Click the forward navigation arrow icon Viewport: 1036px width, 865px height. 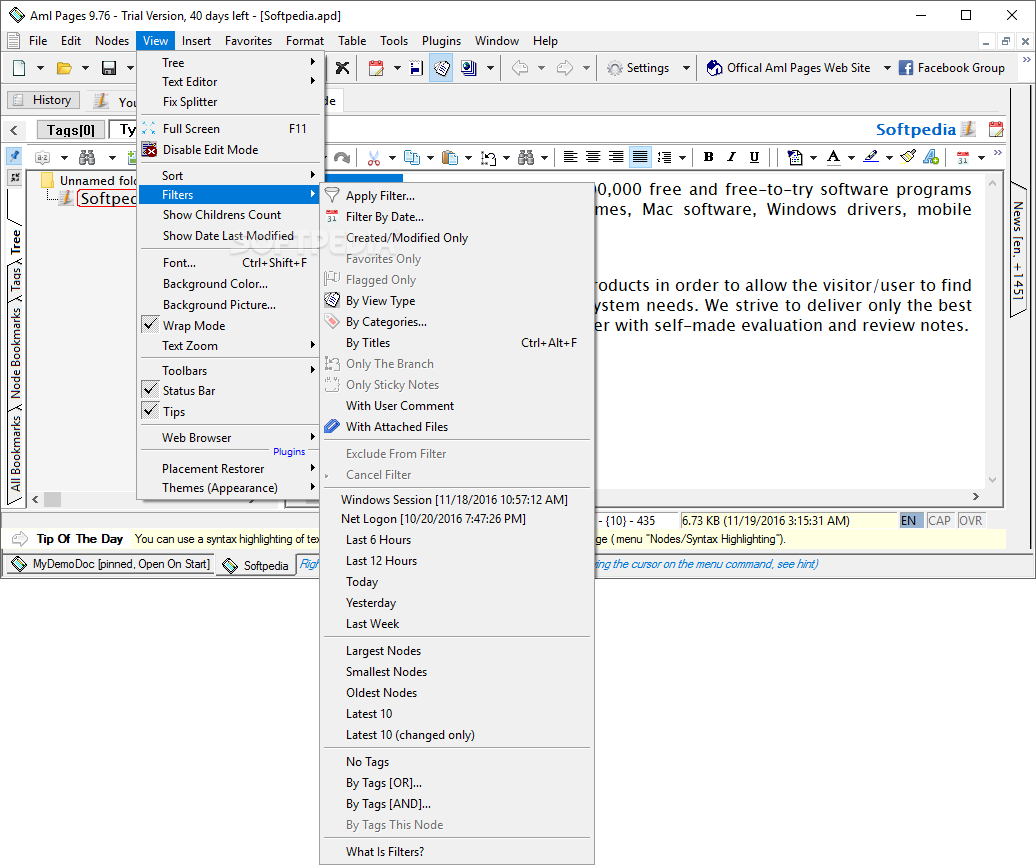pos(565,68)
